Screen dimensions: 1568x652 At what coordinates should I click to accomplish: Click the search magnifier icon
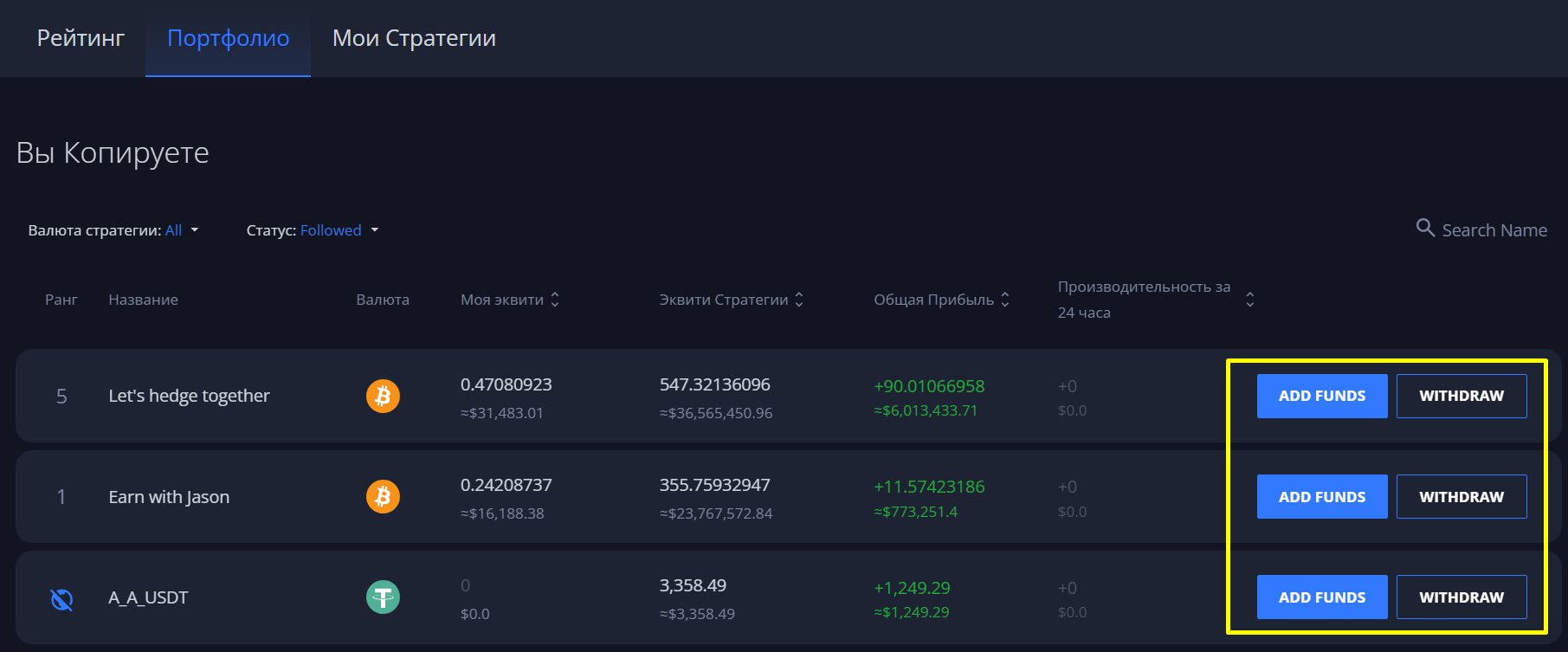1424,228
